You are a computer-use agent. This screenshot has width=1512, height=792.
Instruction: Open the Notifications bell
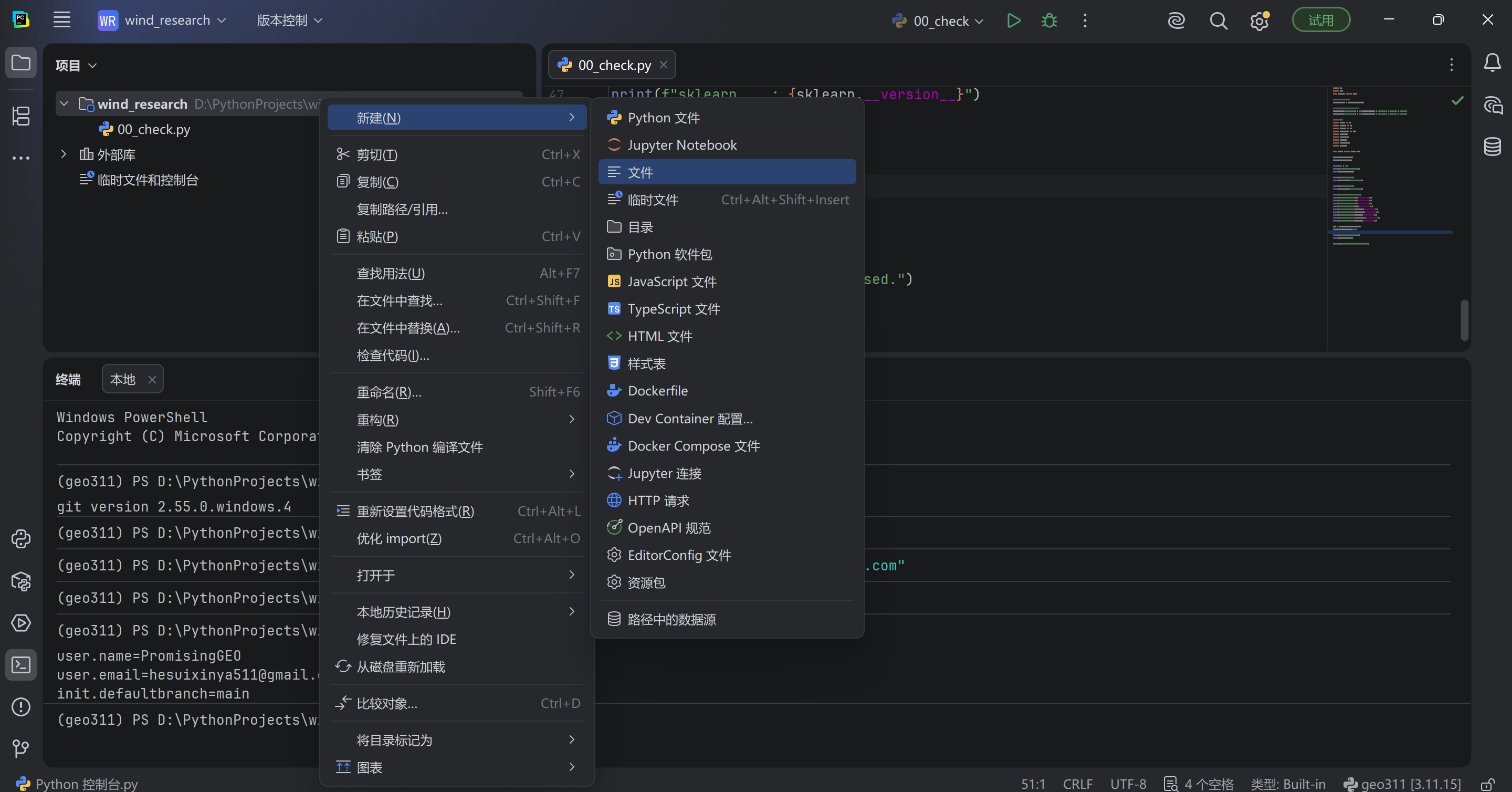(x=1493, y=62)
